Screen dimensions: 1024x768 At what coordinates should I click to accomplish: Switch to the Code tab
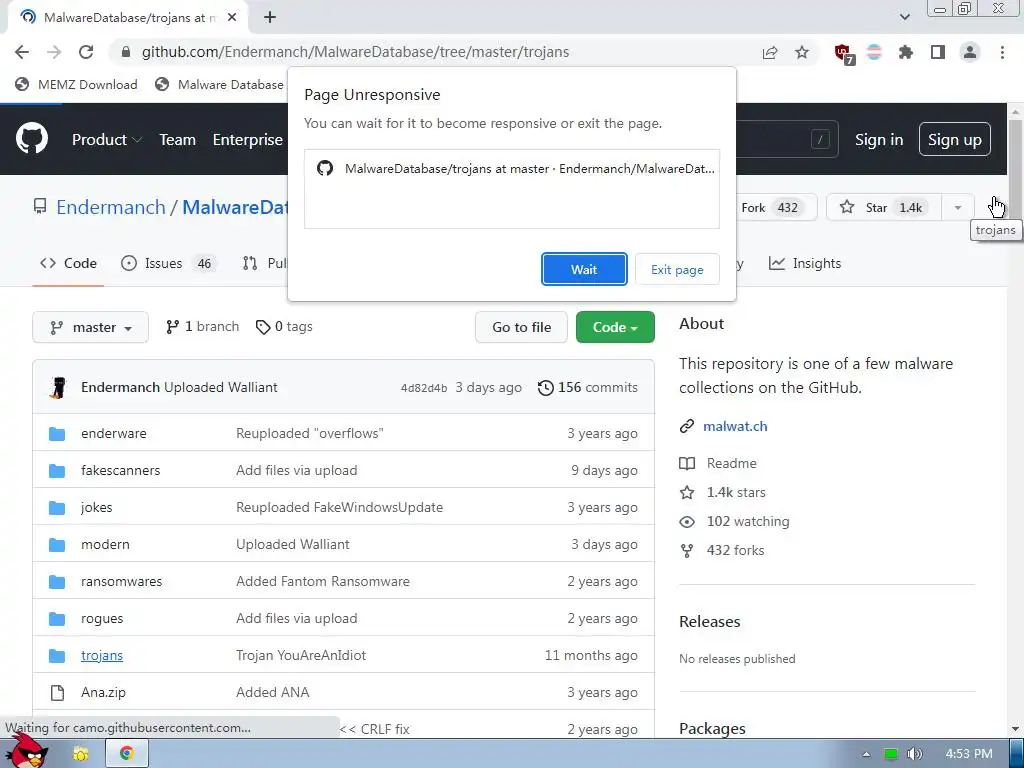pos(68,263)
